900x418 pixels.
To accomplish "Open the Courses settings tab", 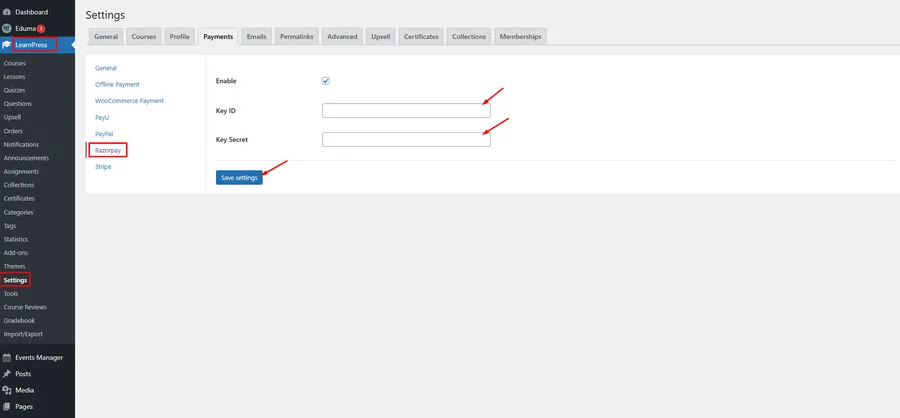I will (x=143, y=36).
